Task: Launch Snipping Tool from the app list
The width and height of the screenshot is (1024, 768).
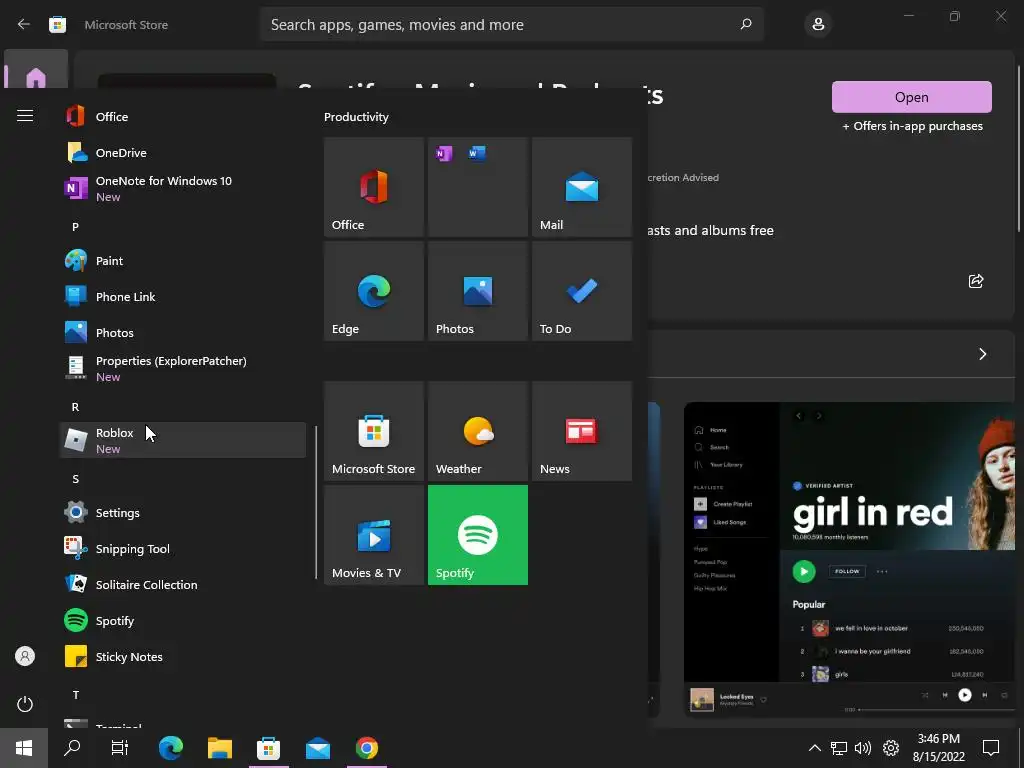Action: coord(183,549)
